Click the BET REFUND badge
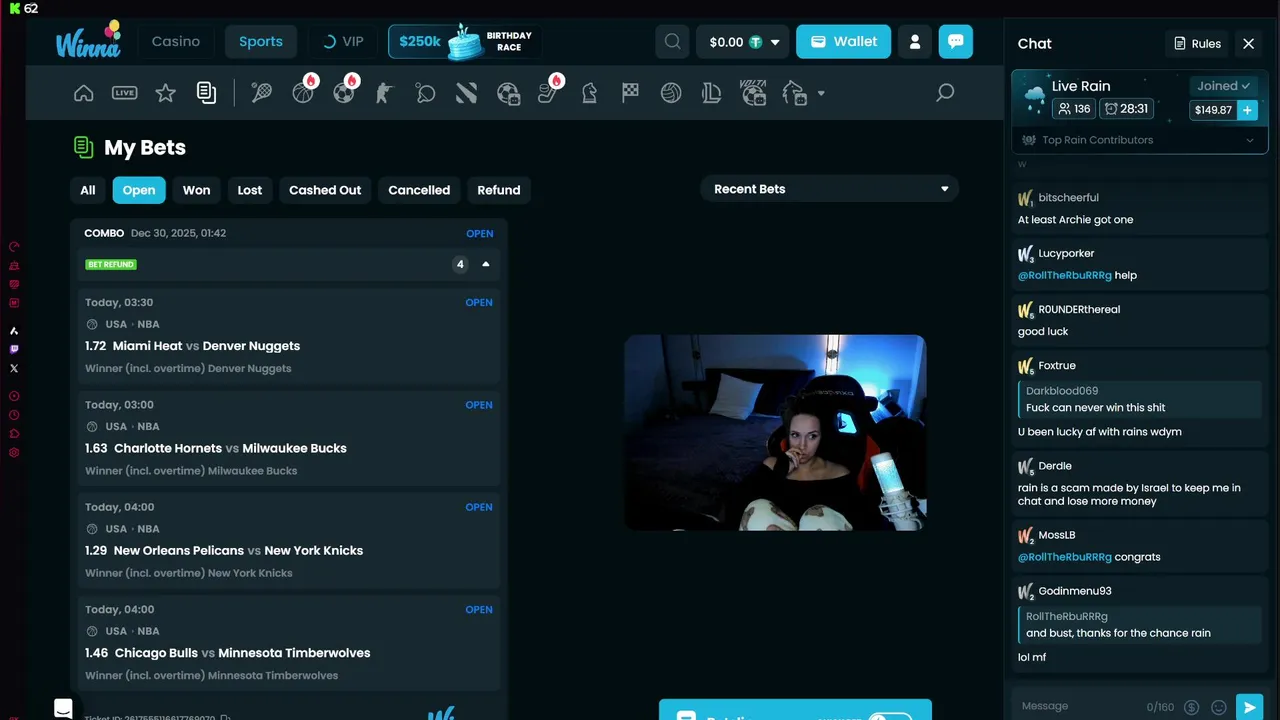 coord(111,264)
